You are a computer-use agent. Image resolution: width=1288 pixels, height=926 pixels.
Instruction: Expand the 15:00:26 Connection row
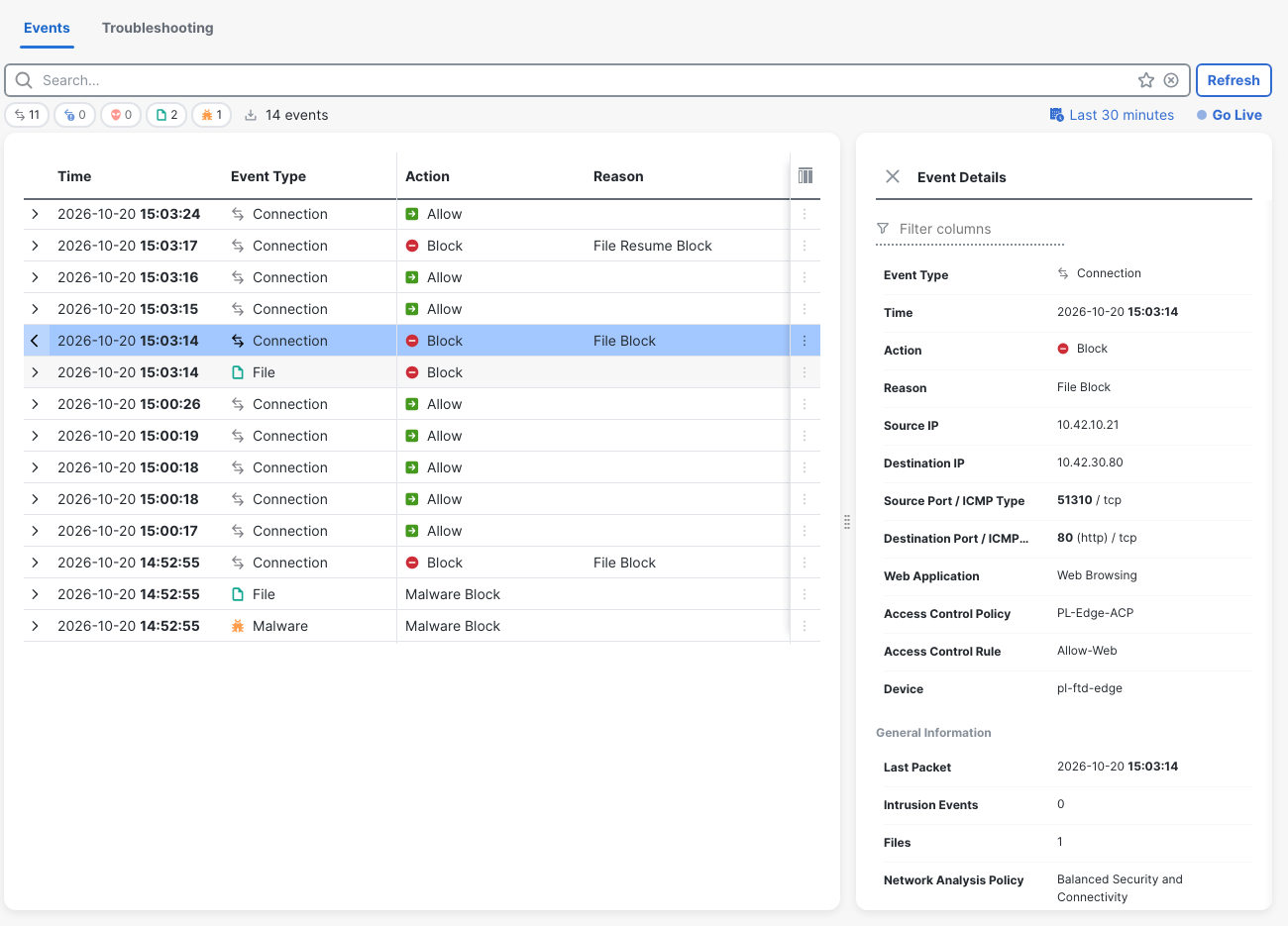pyautogui.click(x=35, y=404)
